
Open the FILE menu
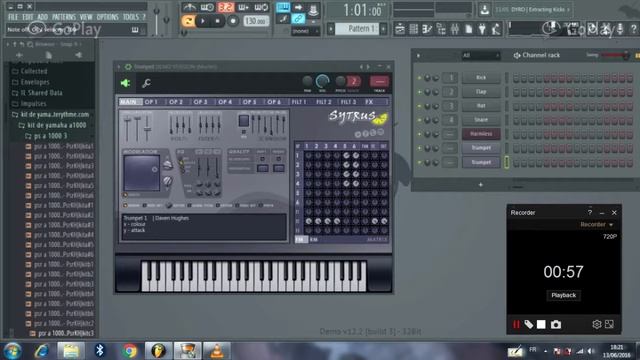13,17
